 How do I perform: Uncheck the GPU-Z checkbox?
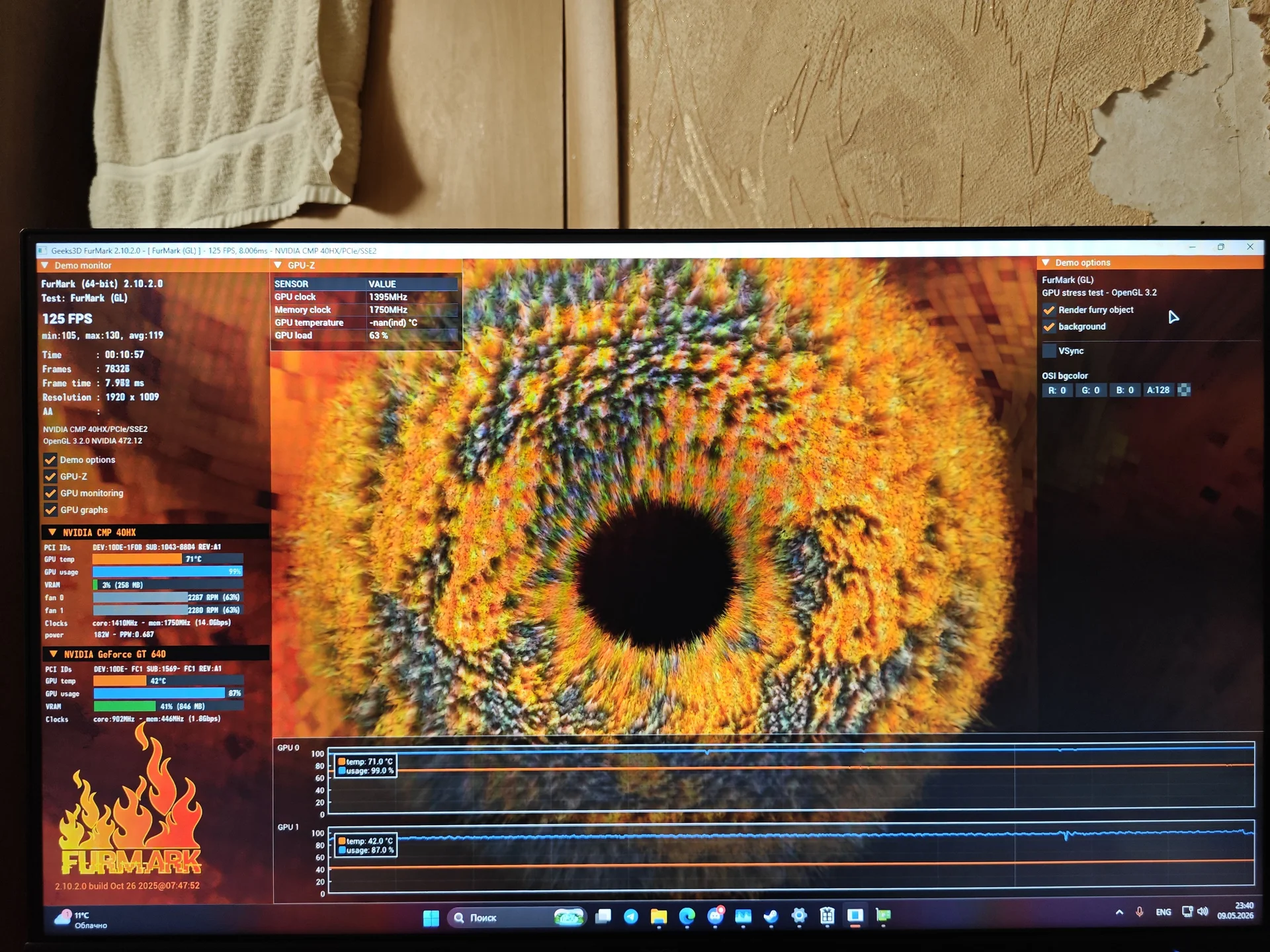(x=50, y=476)
